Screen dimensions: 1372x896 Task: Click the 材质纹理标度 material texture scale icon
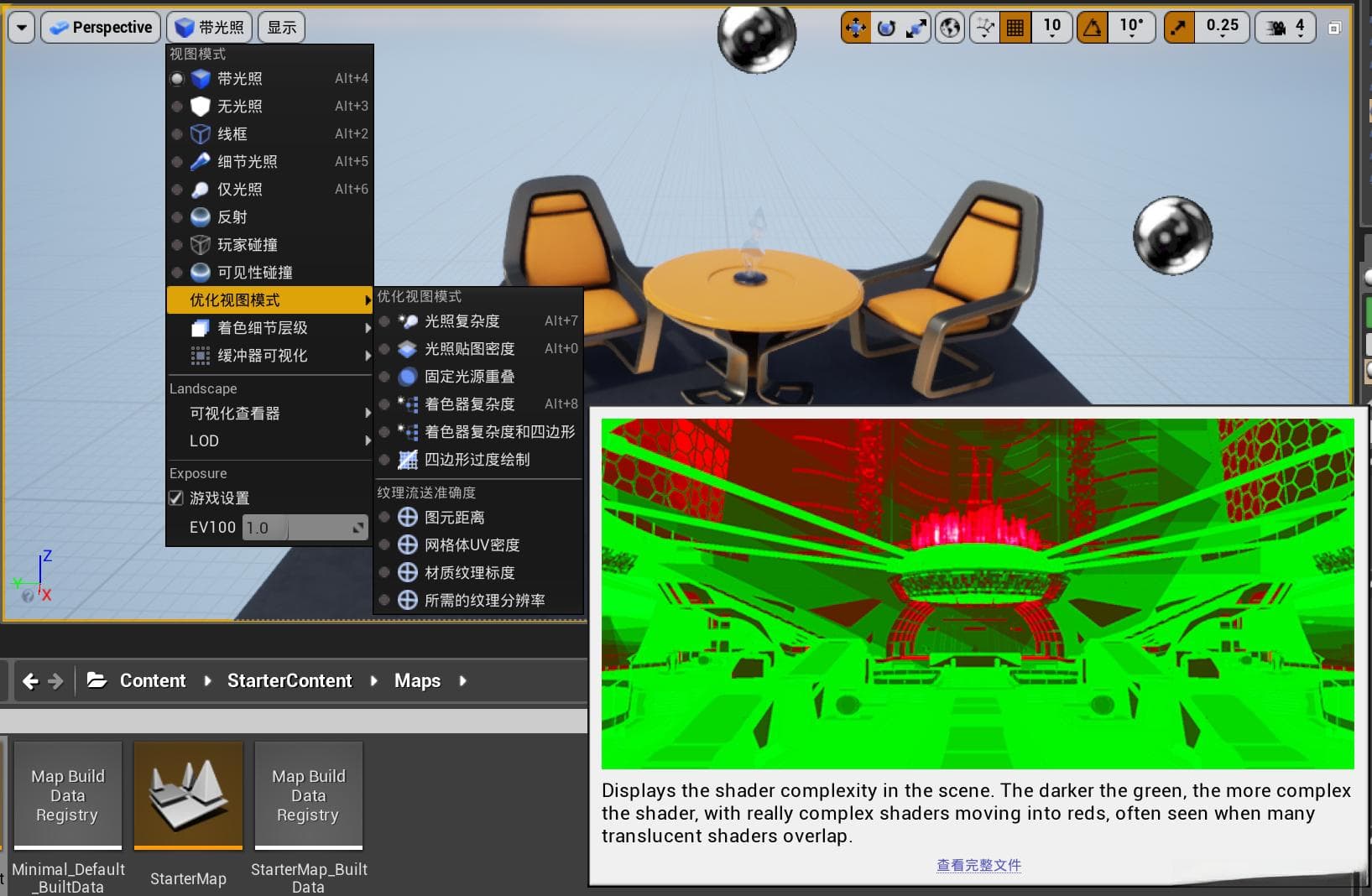coord(408,573)
